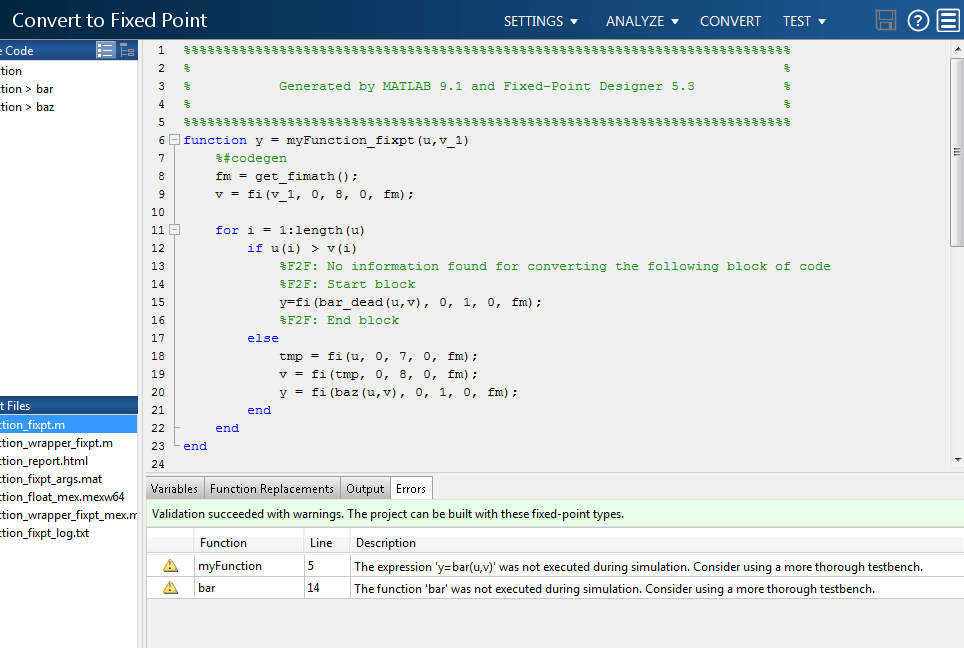This screenshot has width=964, height=648.
Task: Click warning icon for bar row
Action: click(170, 589)
